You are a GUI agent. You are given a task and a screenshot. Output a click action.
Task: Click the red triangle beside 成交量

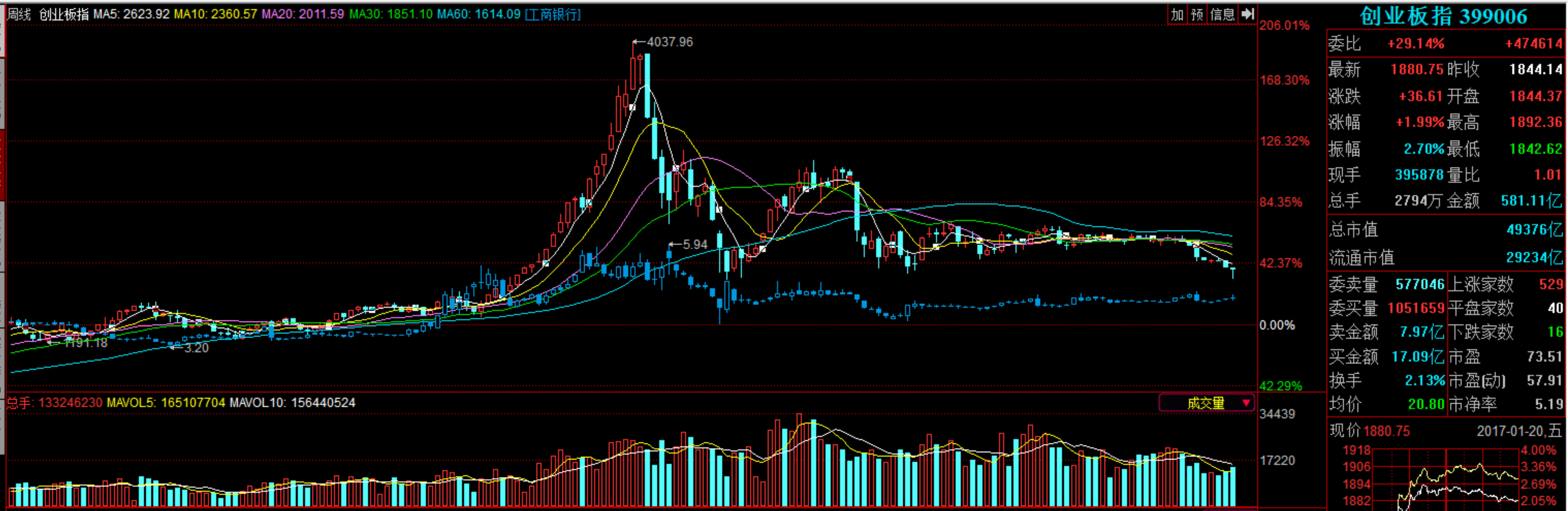pos(1246,403)
